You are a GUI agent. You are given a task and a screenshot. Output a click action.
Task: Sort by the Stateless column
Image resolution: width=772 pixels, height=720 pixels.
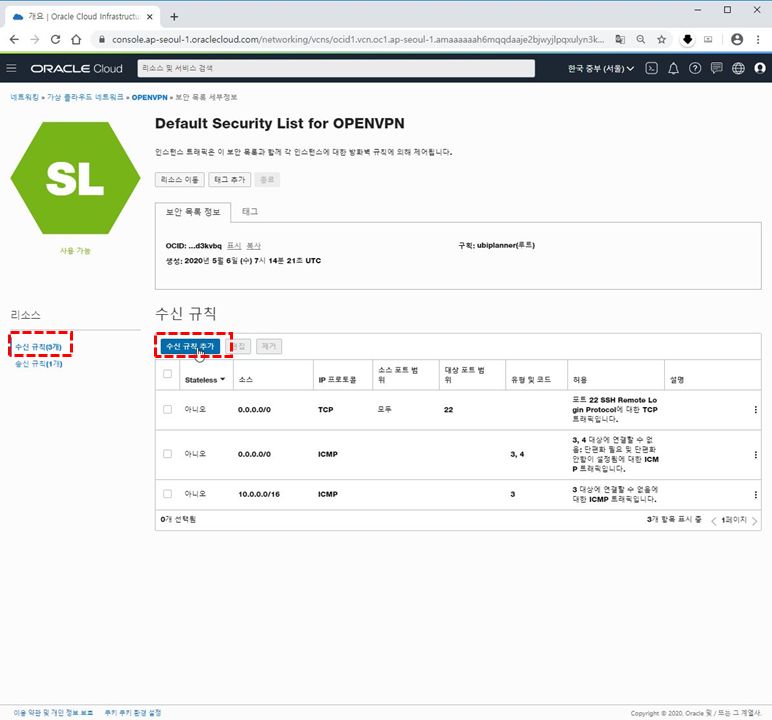[205, 380]
